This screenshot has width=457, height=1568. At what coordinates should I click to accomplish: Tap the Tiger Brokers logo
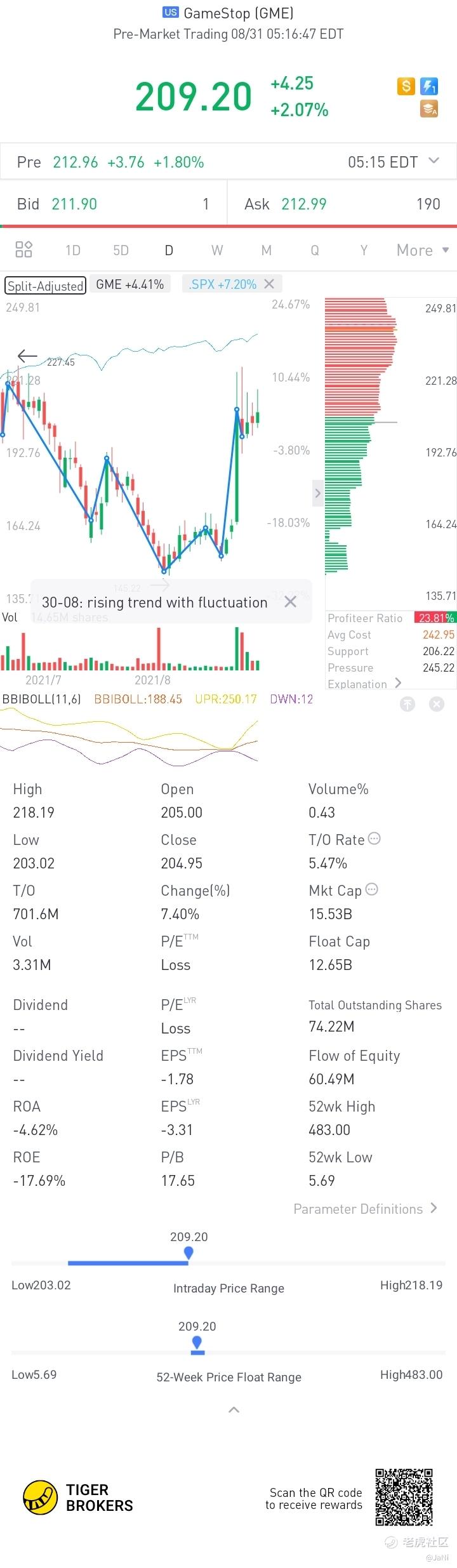78,1498
